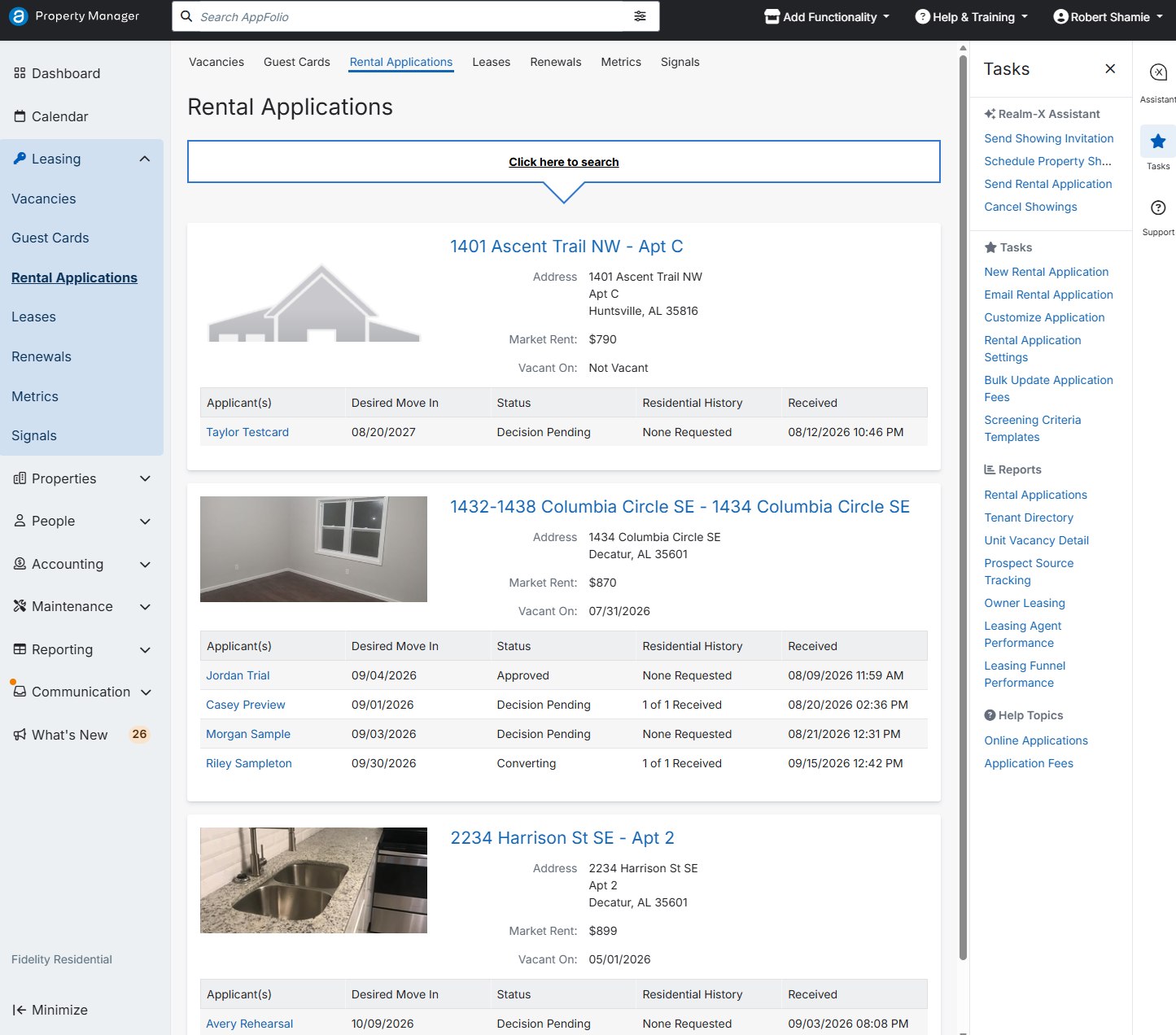1176x1035 pixels.
Task: Open the Signals tab
Action: (x=680, y=62)
